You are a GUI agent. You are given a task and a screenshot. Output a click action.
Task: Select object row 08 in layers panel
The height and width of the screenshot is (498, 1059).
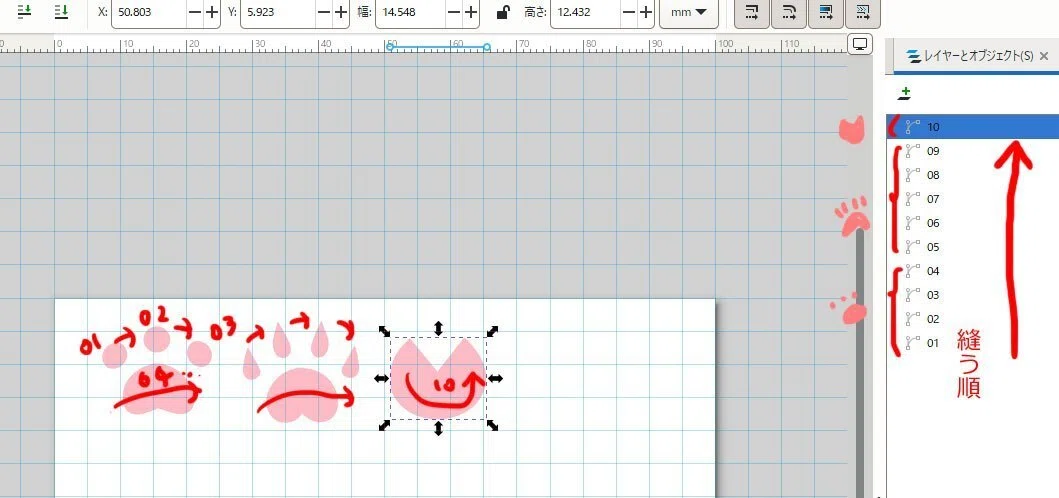[x=973, y=175]
